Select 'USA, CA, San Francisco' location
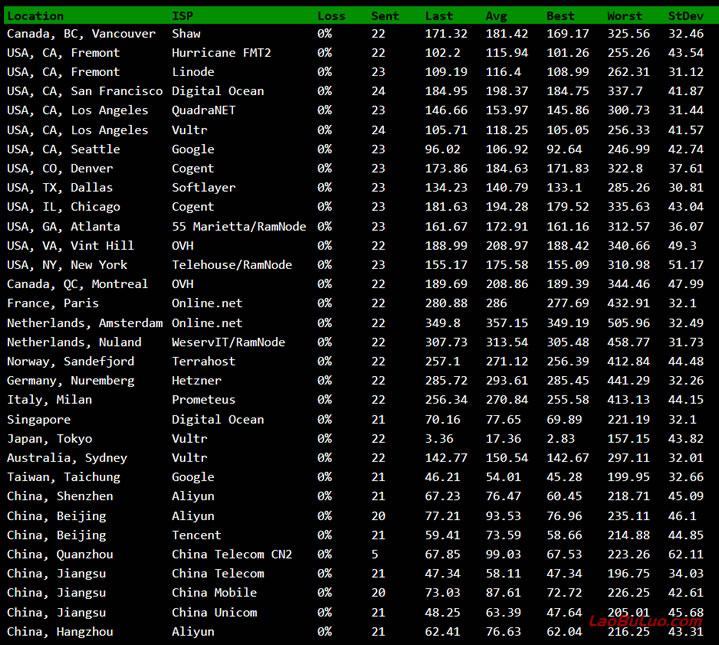This screenshot has width=719, height=645. point(85,91)
